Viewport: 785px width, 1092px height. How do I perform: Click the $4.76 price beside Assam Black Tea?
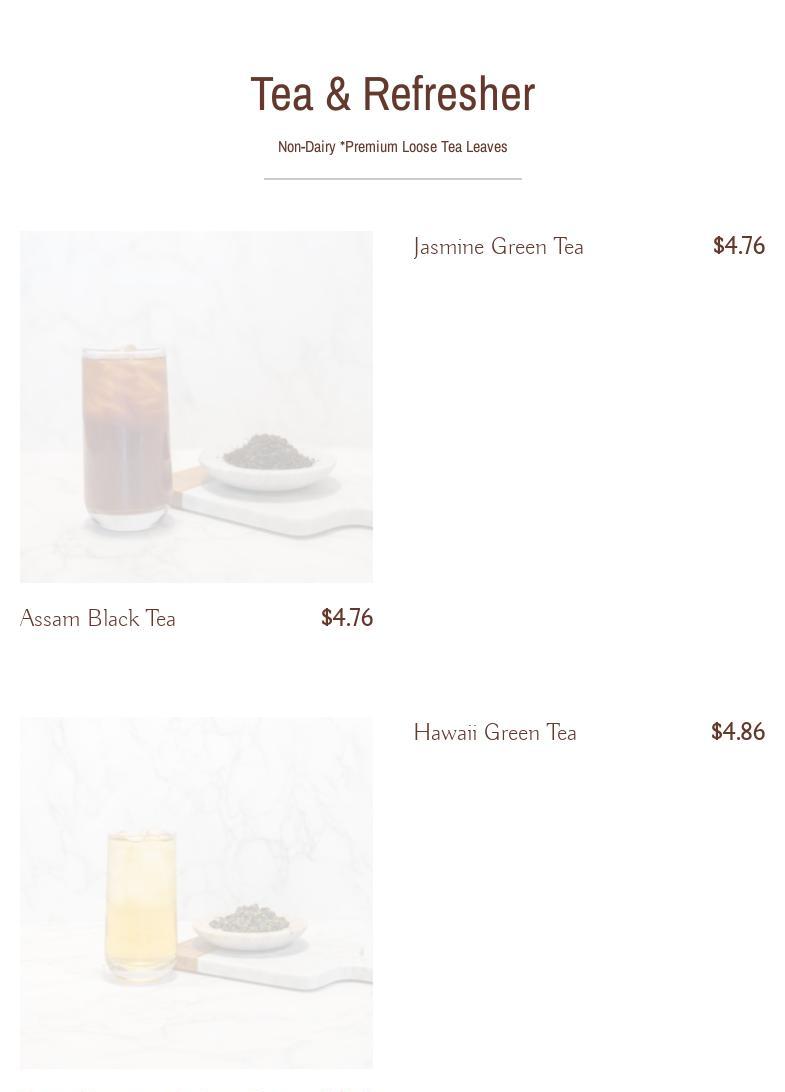tap(347, 618)
